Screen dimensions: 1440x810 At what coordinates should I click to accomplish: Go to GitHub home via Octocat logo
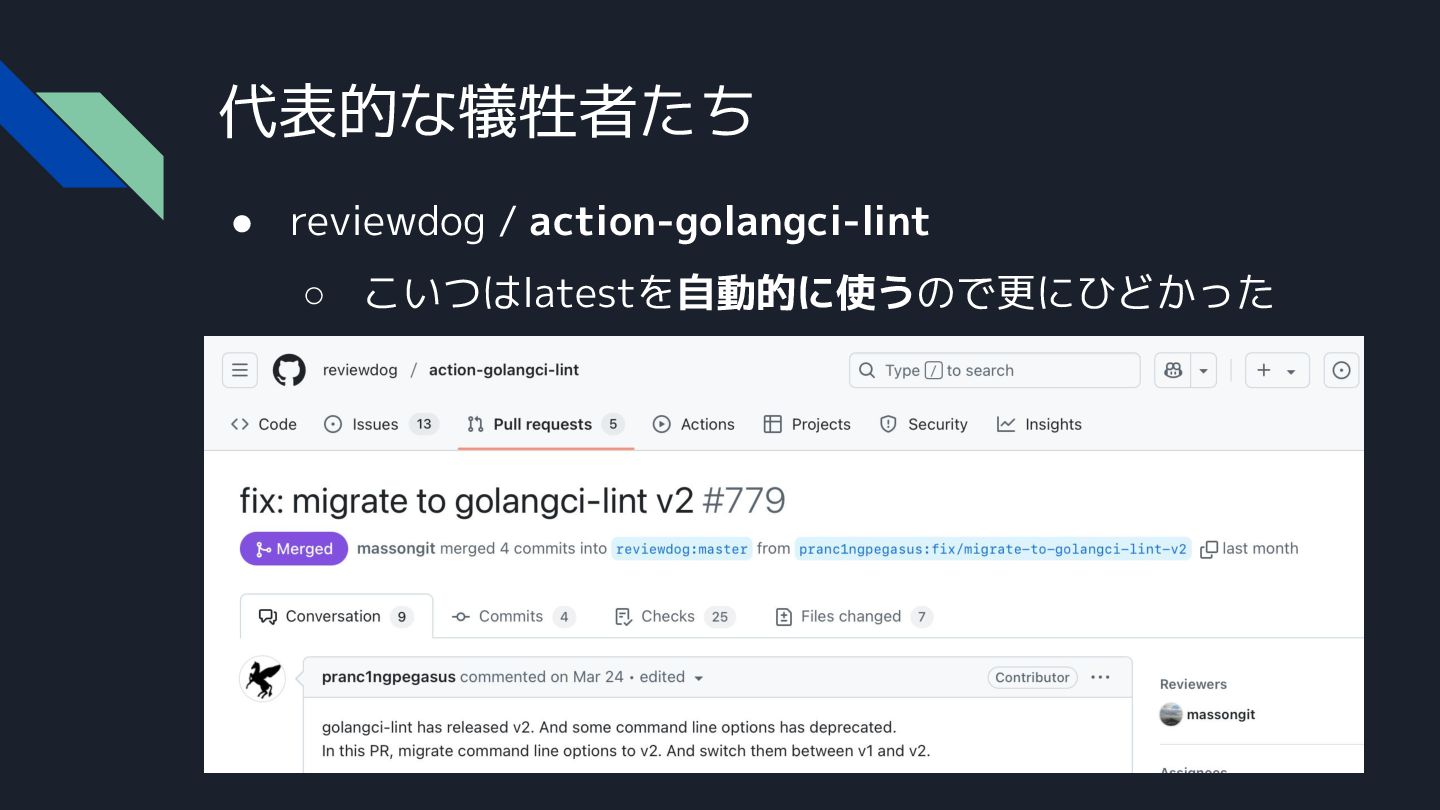289,370
